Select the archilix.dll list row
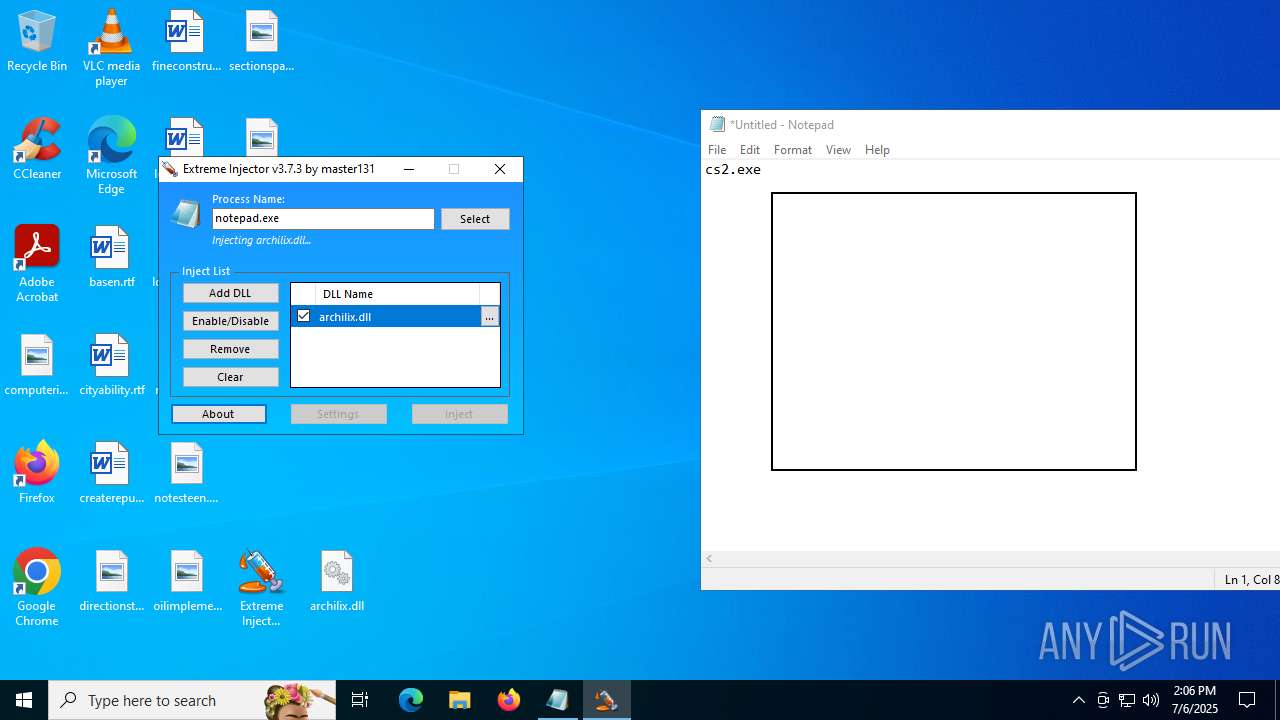This screenshot has height=720, width=1280. (395, 316)
